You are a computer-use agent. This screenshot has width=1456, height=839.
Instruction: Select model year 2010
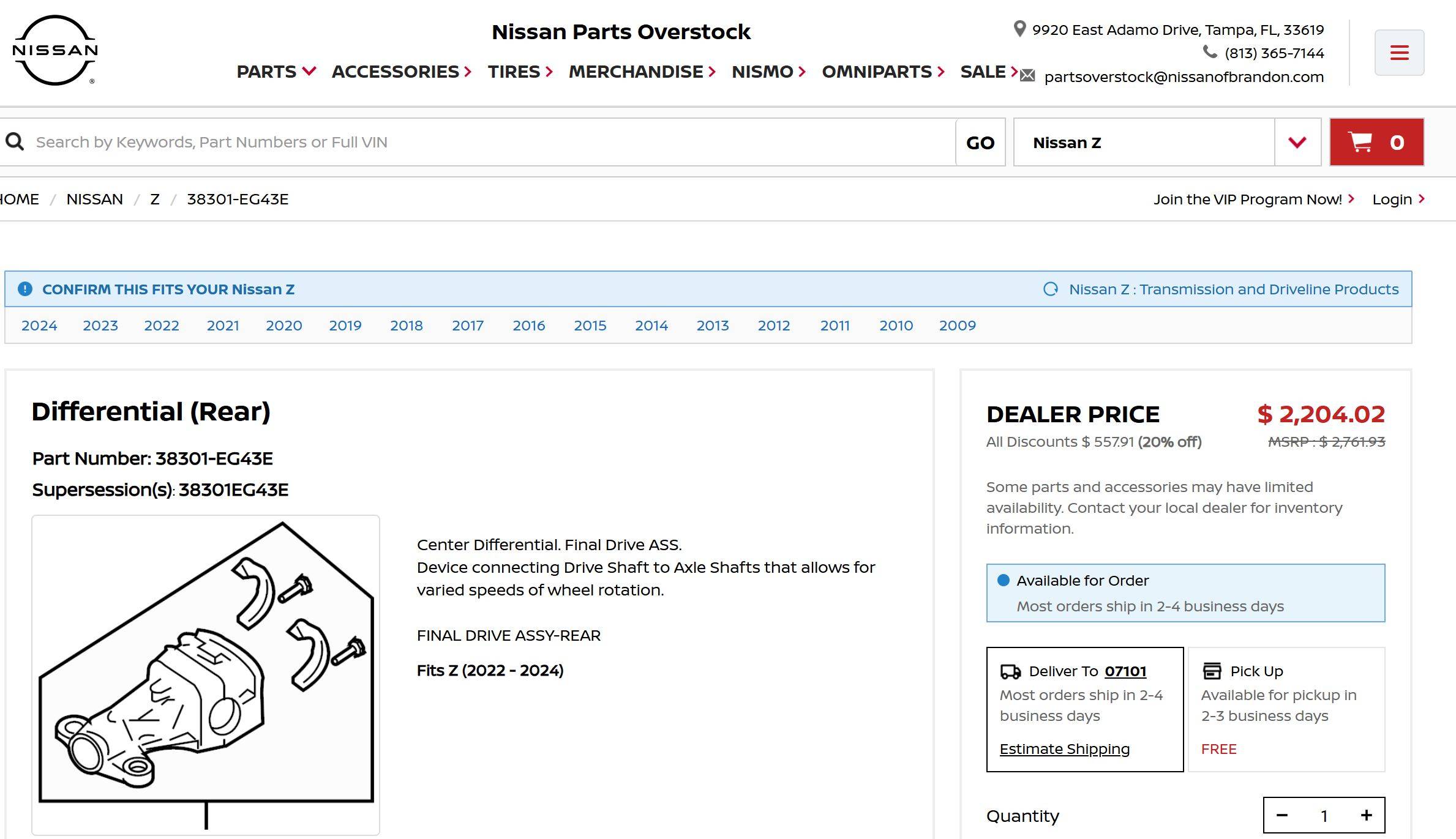tap(896, 325)
